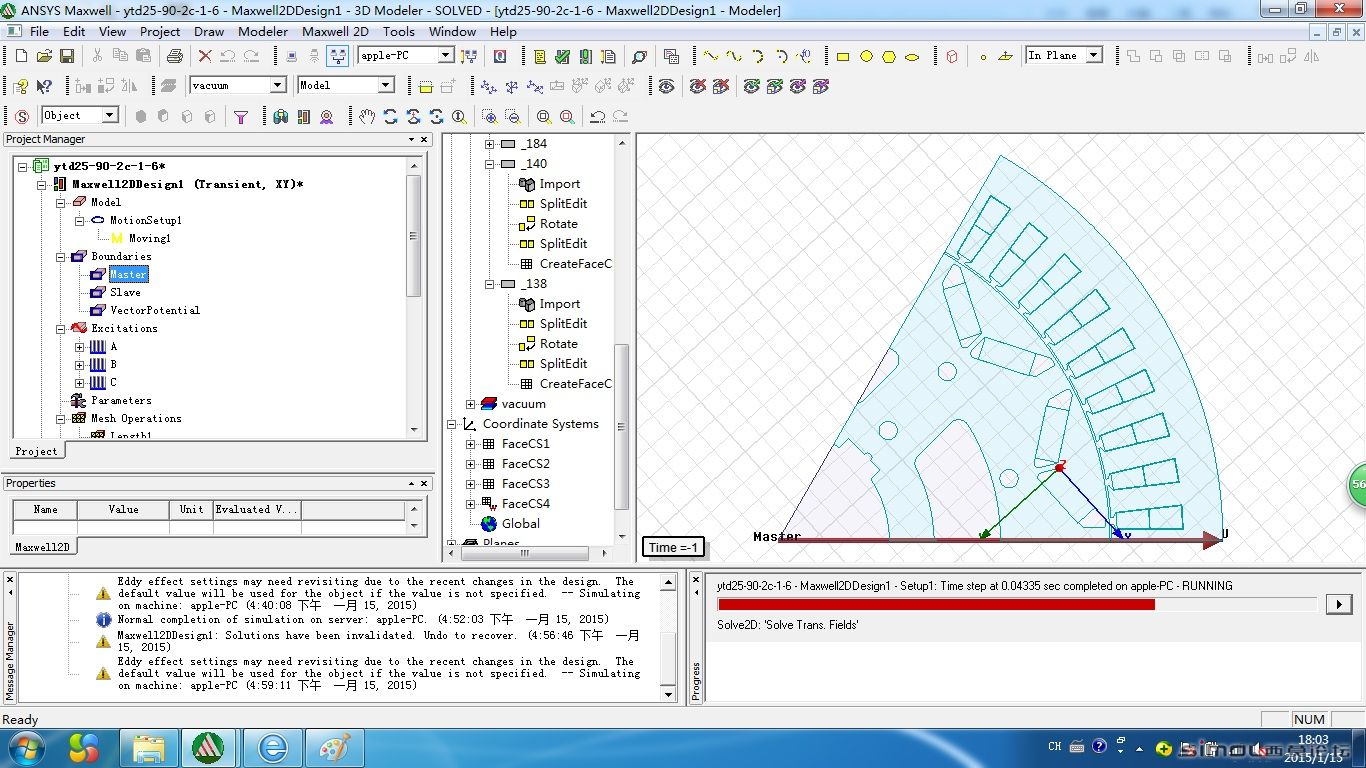Expand excitation C in project tree
Image resolution: width=1366 pixels, height=768 pixels.
click(79, 383)
